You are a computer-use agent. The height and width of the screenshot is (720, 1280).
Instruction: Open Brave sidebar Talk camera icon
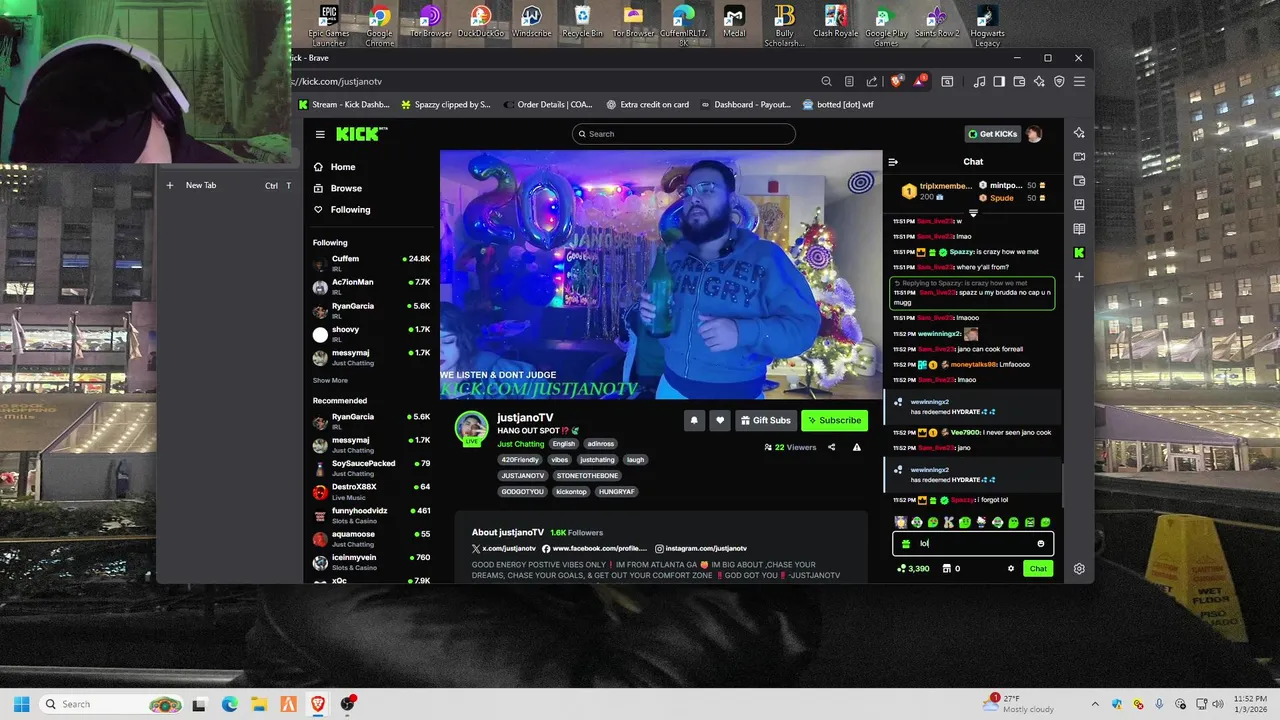1079,157
